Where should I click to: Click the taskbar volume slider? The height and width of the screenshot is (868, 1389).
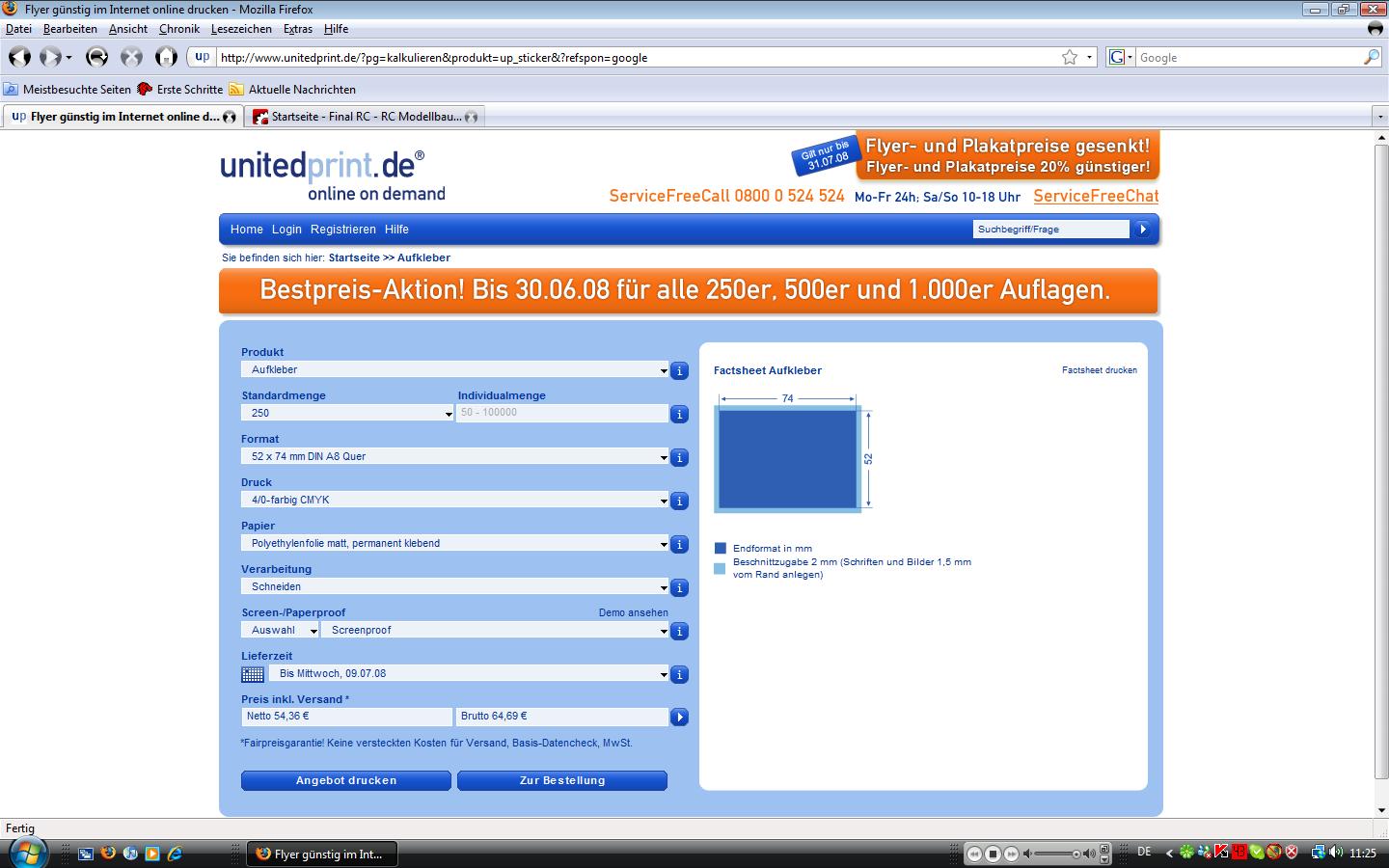click(1061, 854)
